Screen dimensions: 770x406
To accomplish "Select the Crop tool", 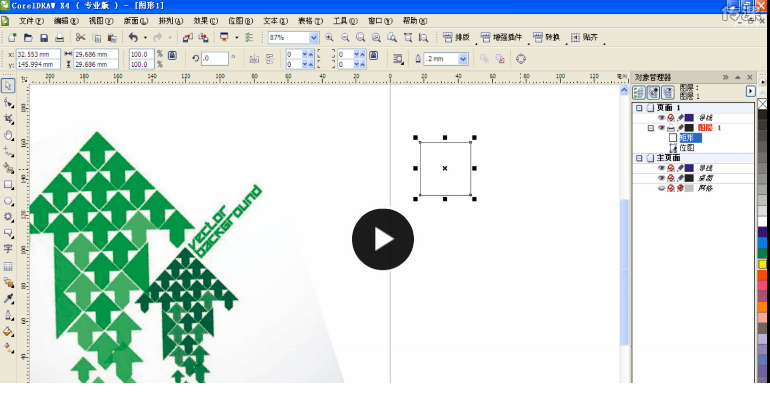I will (x=8, y=119).
